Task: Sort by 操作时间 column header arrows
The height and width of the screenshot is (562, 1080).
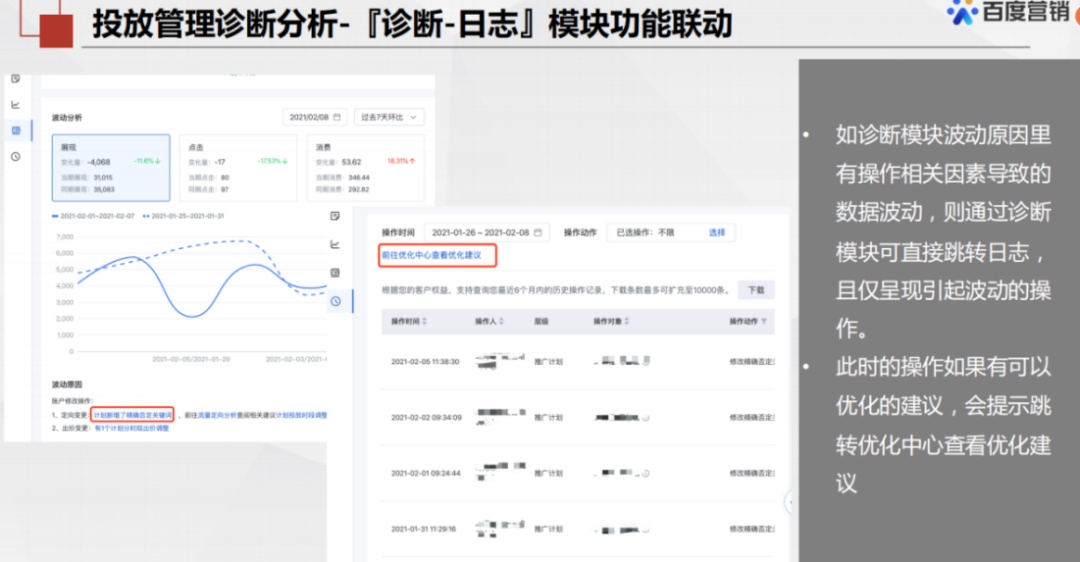Action: 426,322
